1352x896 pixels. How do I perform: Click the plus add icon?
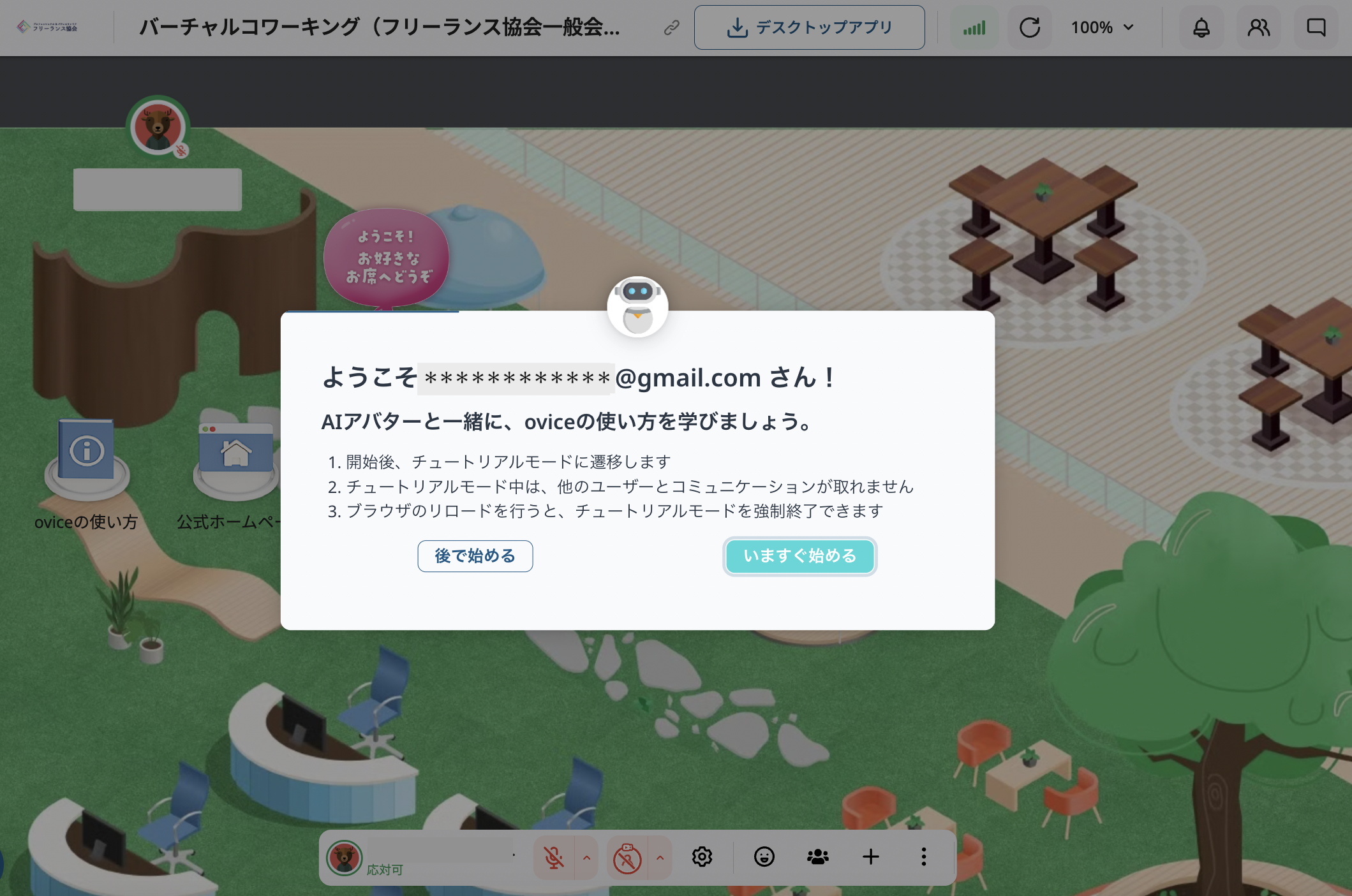point(870,856)
